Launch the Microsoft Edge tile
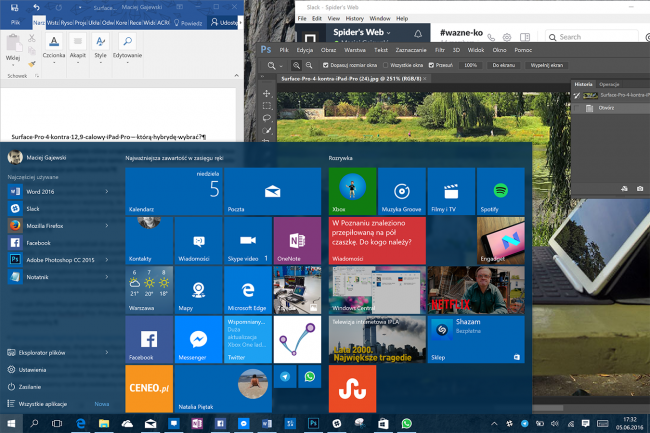This screenshot has height=433, width=650. [248, 290]
